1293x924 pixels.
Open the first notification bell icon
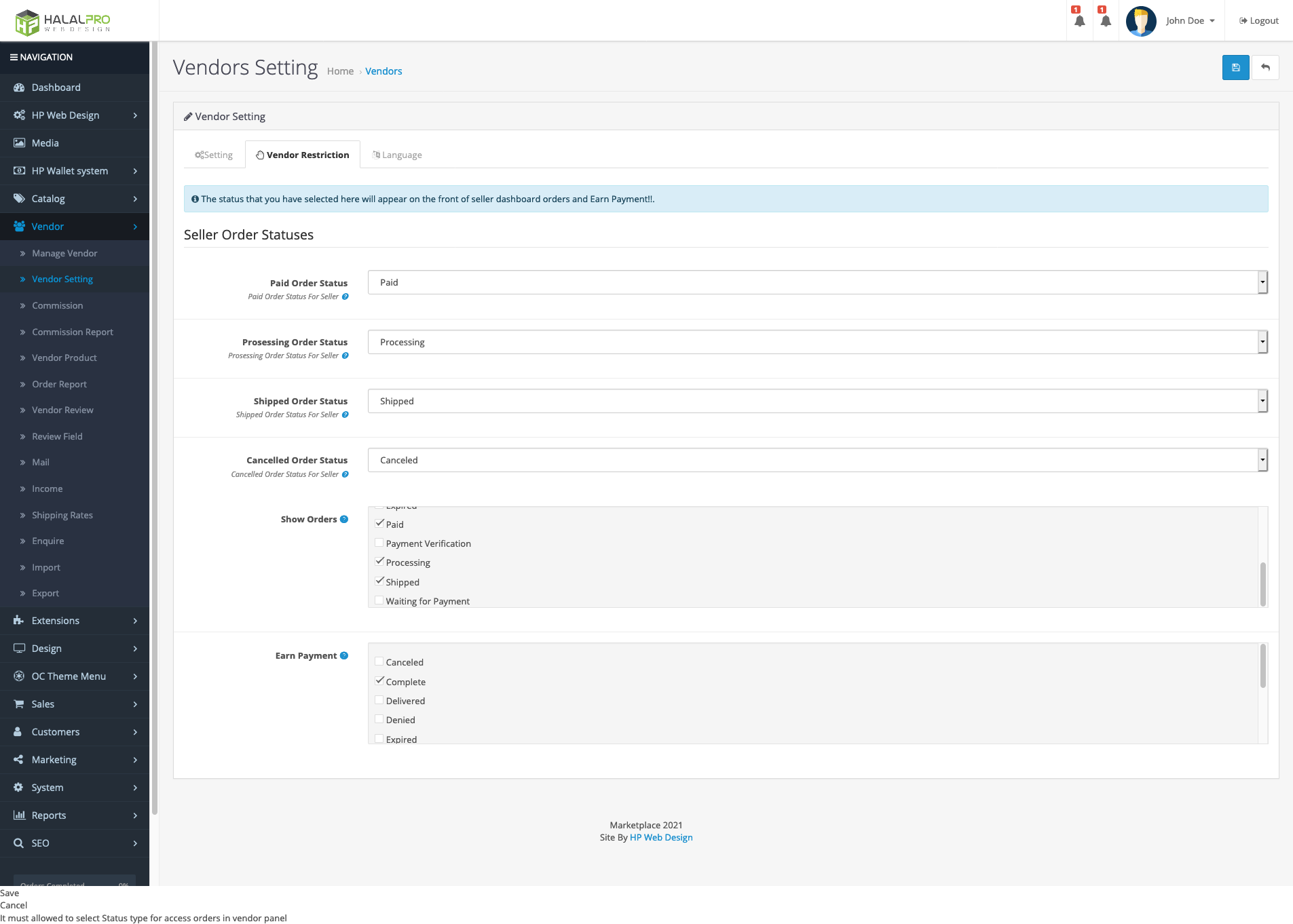1079,21
